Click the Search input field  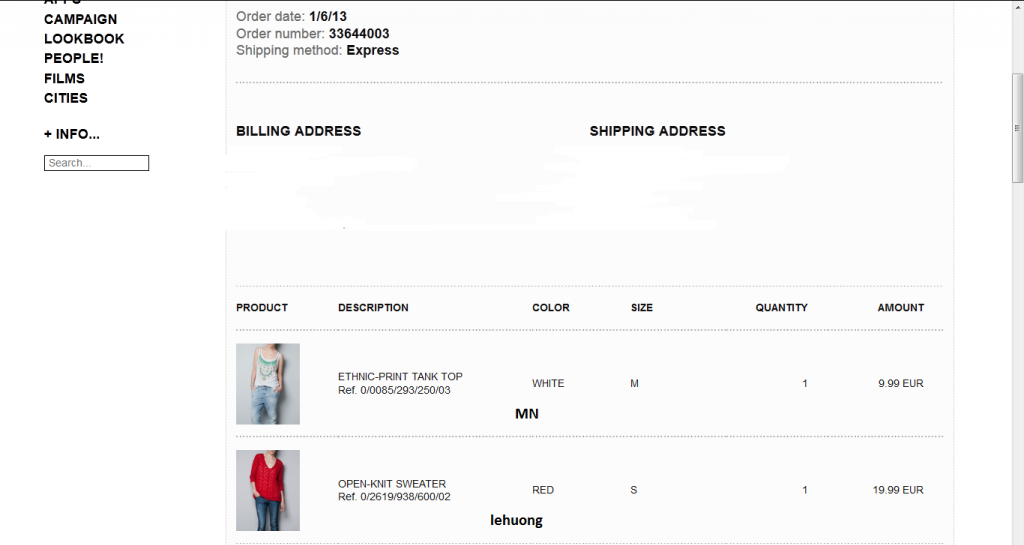point(96,163)
